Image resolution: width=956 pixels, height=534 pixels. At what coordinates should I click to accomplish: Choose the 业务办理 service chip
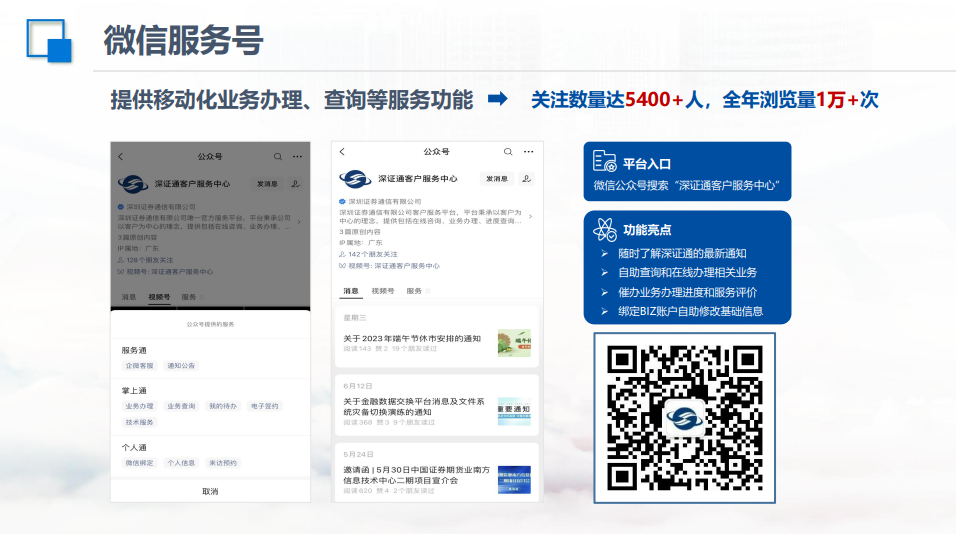[x=140, y=406]
